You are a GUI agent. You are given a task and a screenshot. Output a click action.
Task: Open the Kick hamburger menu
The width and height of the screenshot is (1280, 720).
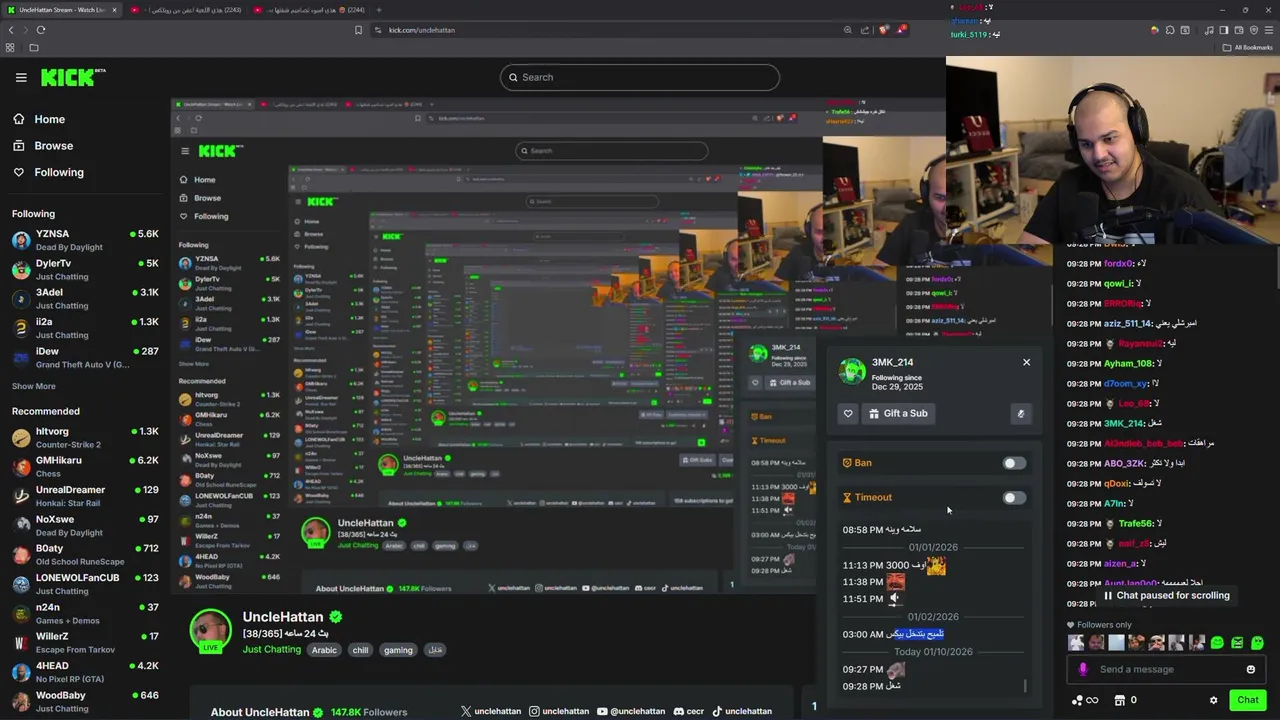click(x=21, y=77)
